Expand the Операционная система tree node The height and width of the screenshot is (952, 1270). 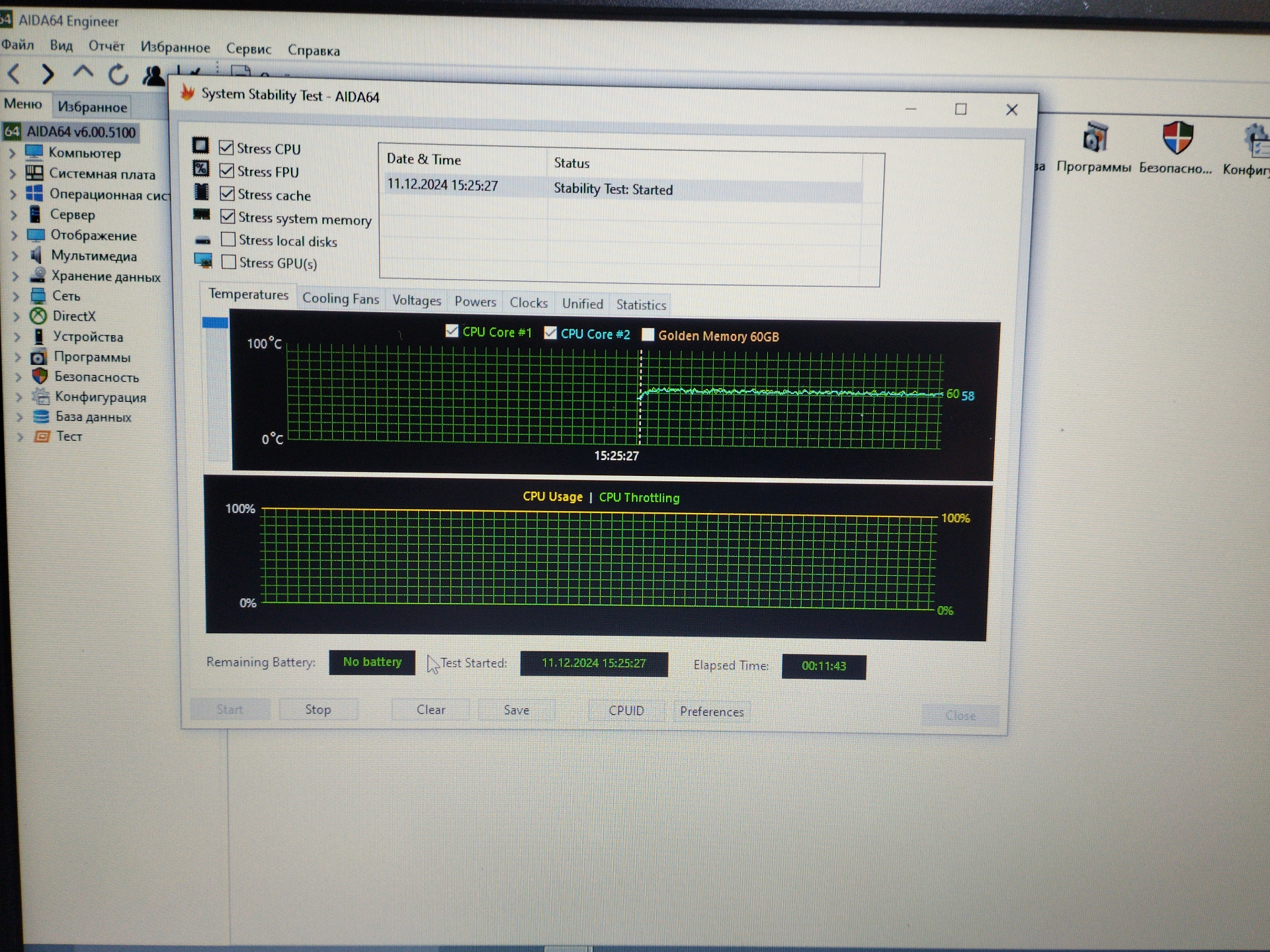[x=13, y=195]
